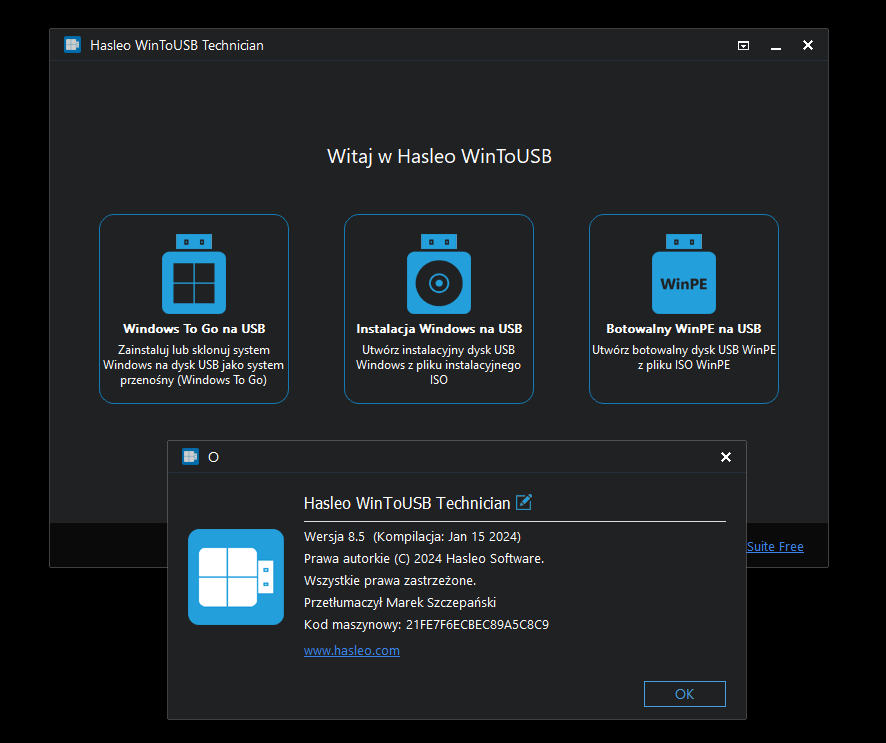The image size is (886, 743).
Task: Click the Utwórz botowalny dysk USB WinPE description
Action: [684, 358]
